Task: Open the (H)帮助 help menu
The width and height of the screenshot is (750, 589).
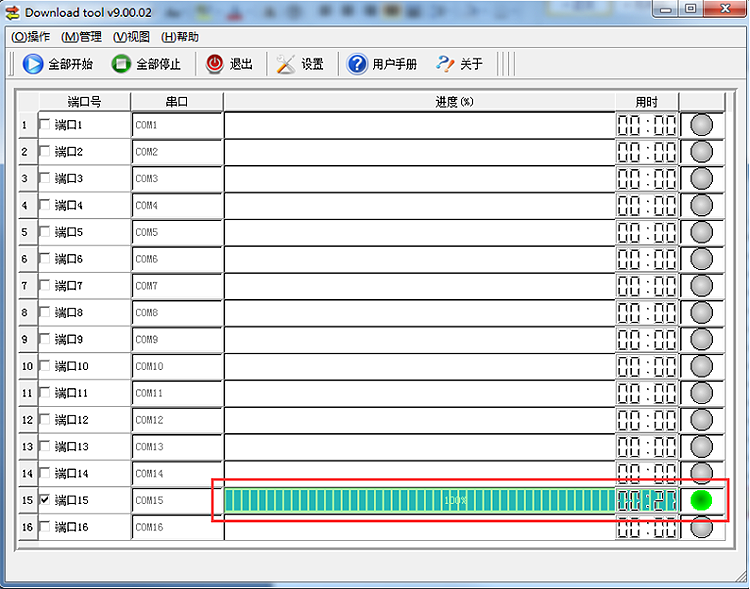Action: pos(180,37)
